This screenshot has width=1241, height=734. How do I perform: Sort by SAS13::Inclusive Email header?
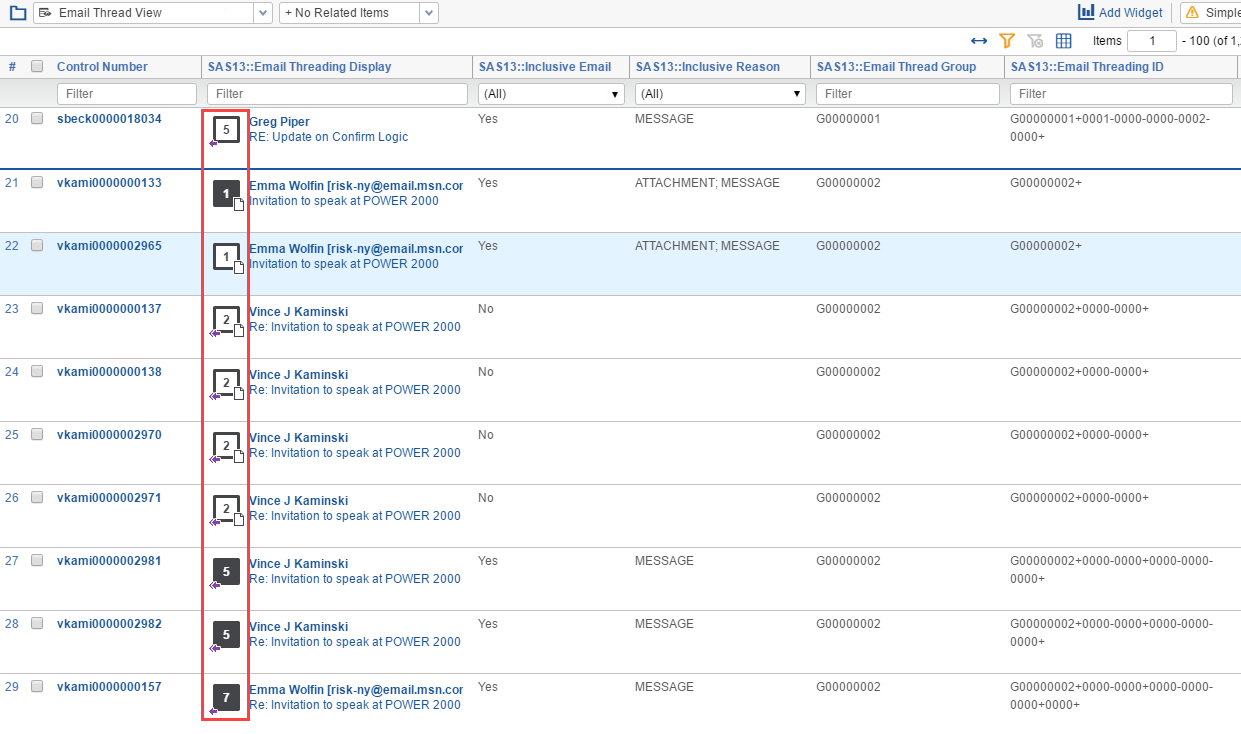coord(544,67)
